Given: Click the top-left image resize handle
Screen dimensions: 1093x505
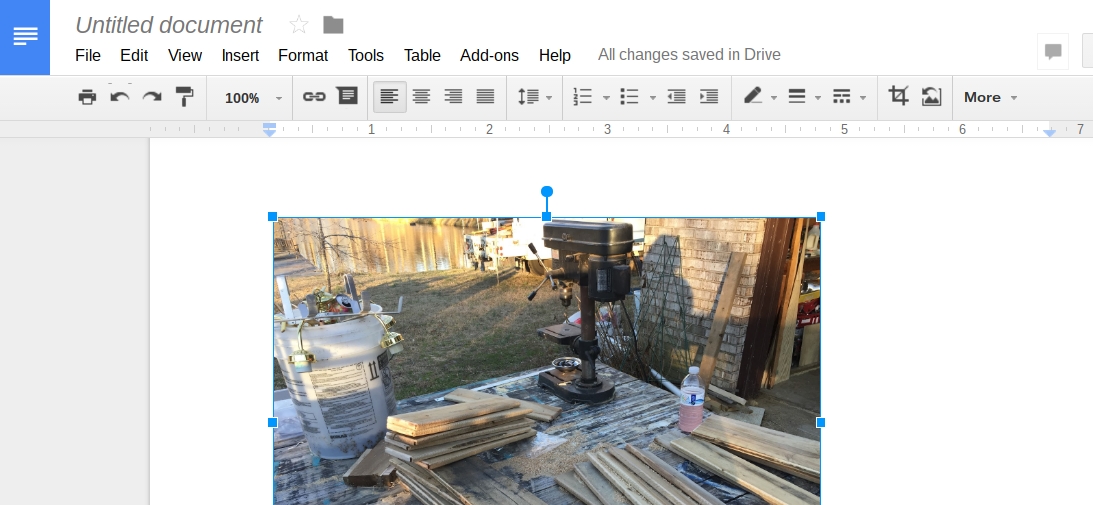Looking at the screenshot, I should [273, 217].
